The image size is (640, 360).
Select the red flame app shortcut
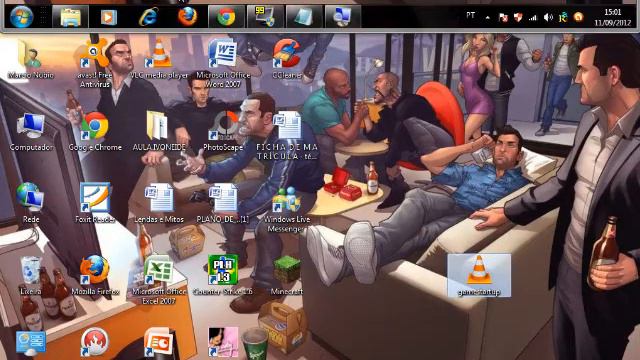pyautogui.click(x=94, y=342)
